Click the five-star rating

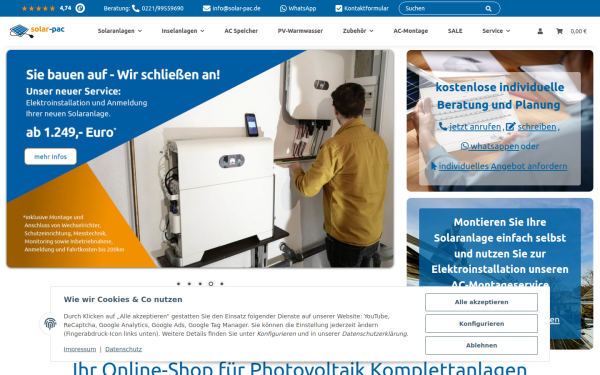(38, 8)
